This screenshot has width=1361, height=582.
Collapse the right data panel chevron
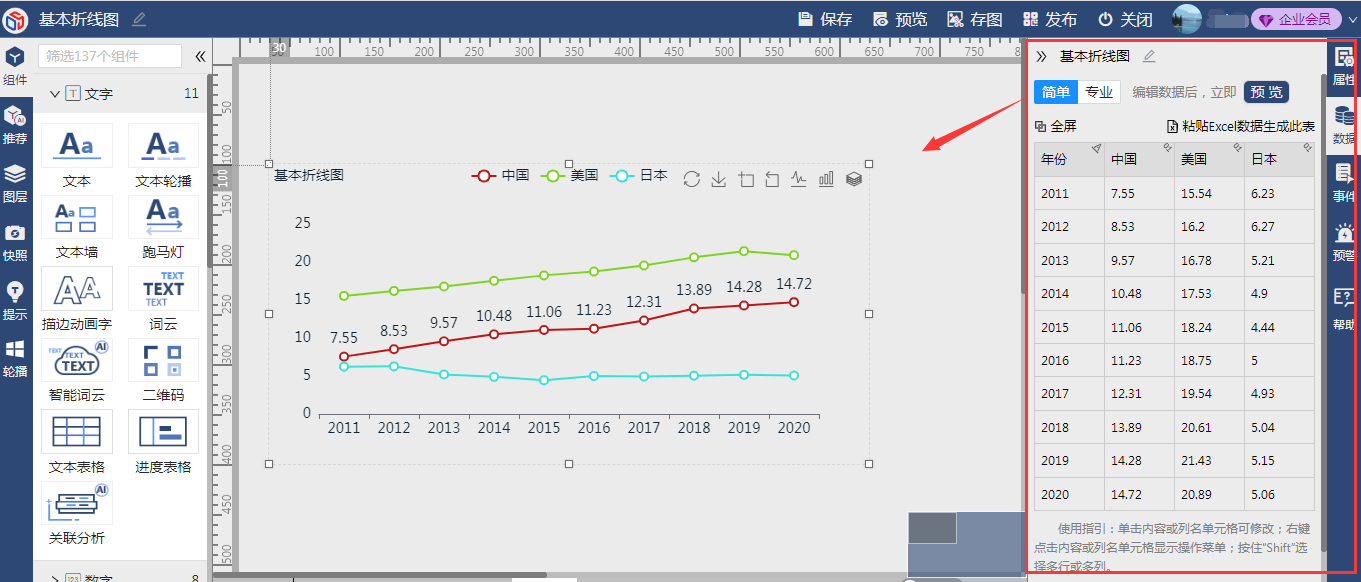click(1041, 56)
